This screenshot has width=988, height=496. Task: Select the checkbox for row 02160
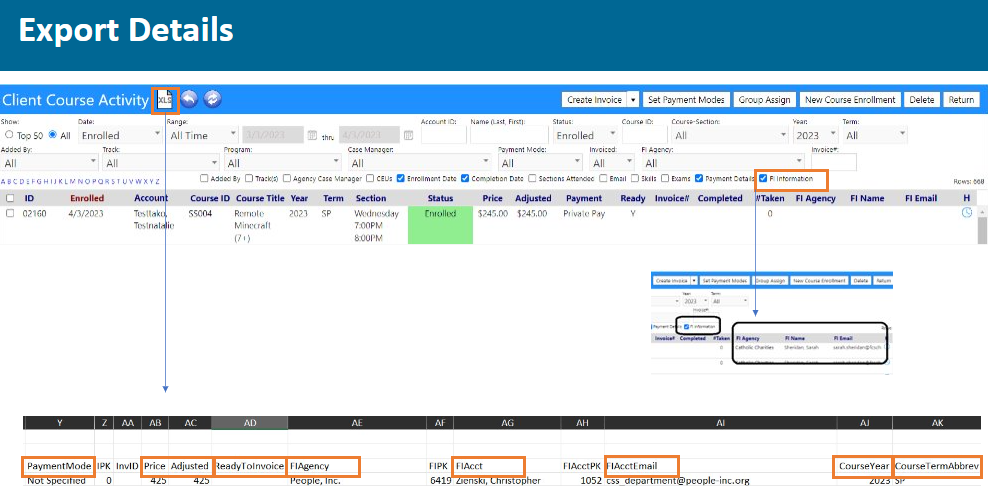click(9, 213)
